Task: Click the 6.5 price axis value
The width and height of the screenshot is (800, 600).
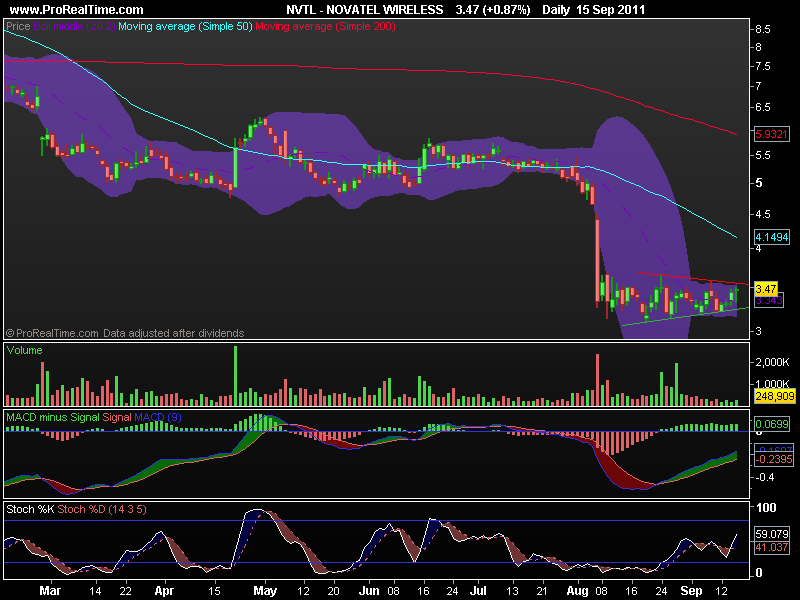Action: [x=763, y=107]
